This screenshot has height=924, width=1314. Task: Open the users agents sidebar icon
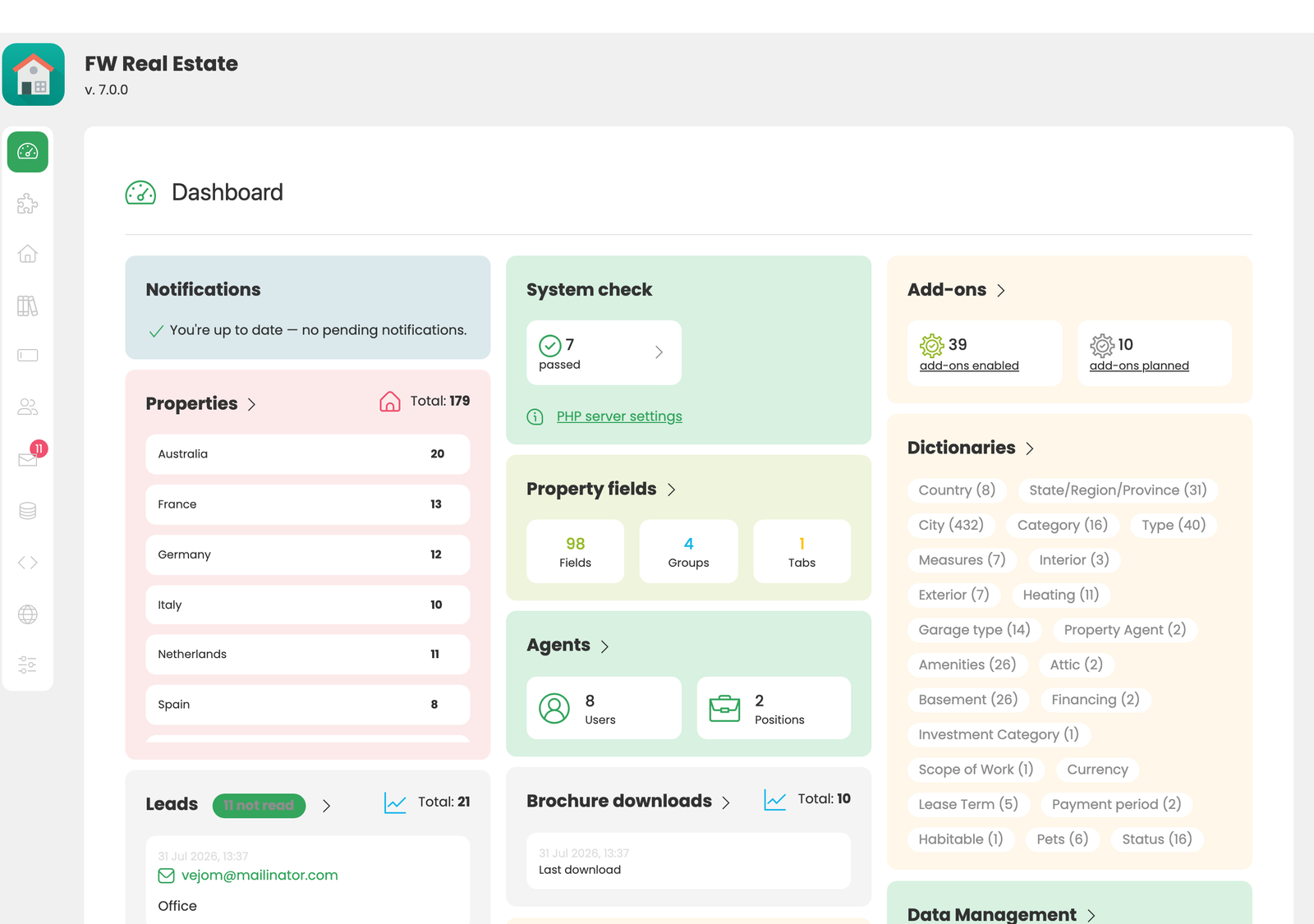click(x=28, y=407)
